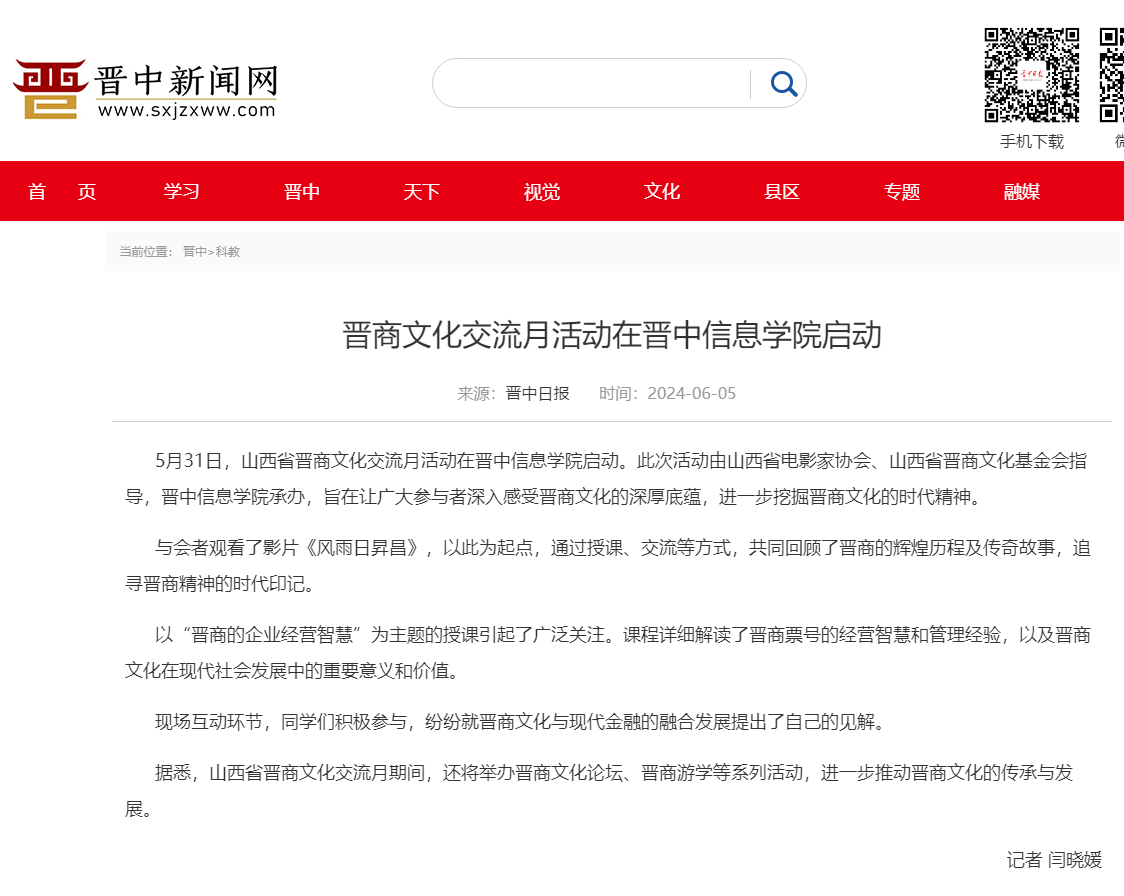Click the reporter byline 记者 闫晓媛
Image resolution: width=1124 pixels, height=896 pixels.
pyautogui.click(x=1054, y=860)
